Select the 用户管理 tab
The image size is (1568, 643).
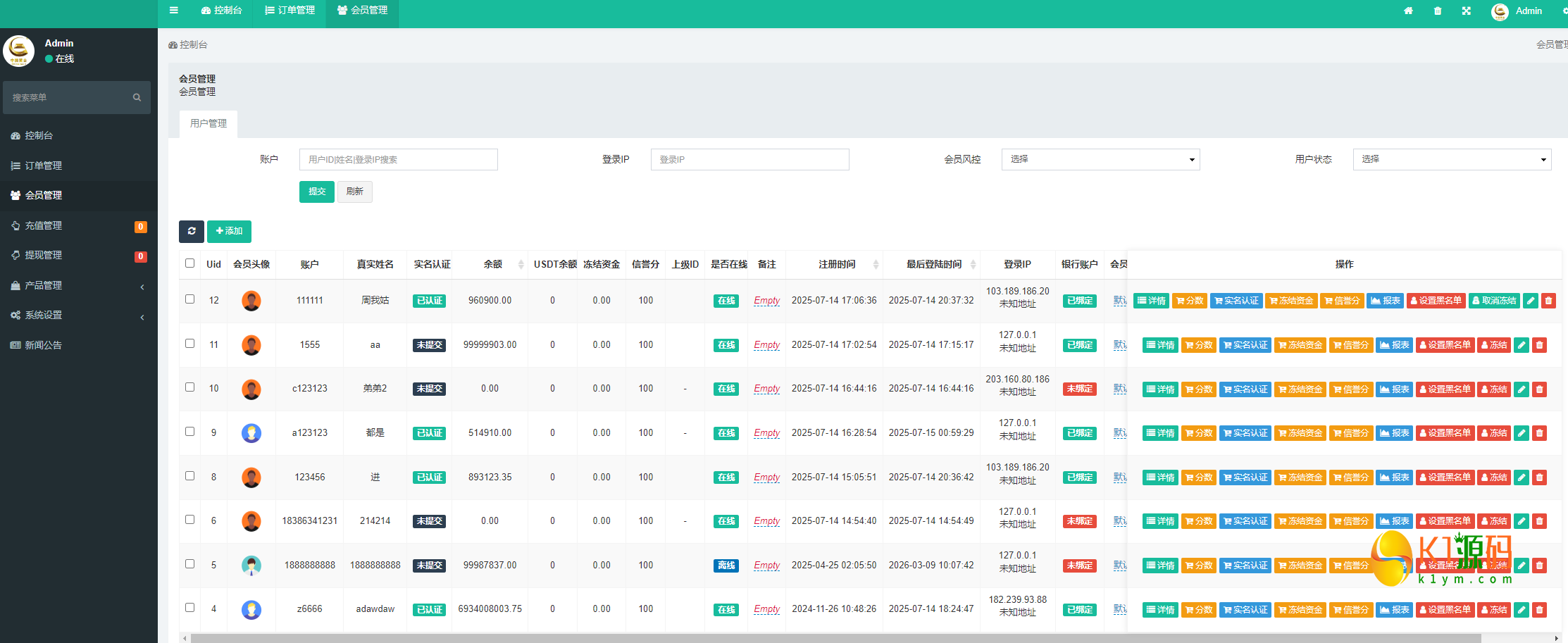(x=209, y=123)
